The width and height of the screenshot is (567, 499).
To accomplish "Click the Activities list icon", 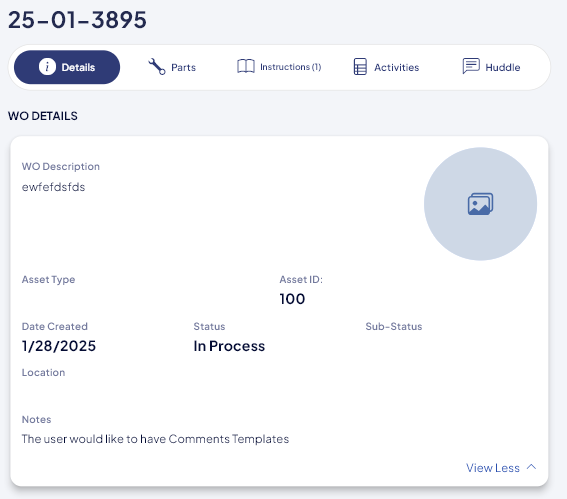I will tap(360, 67).
